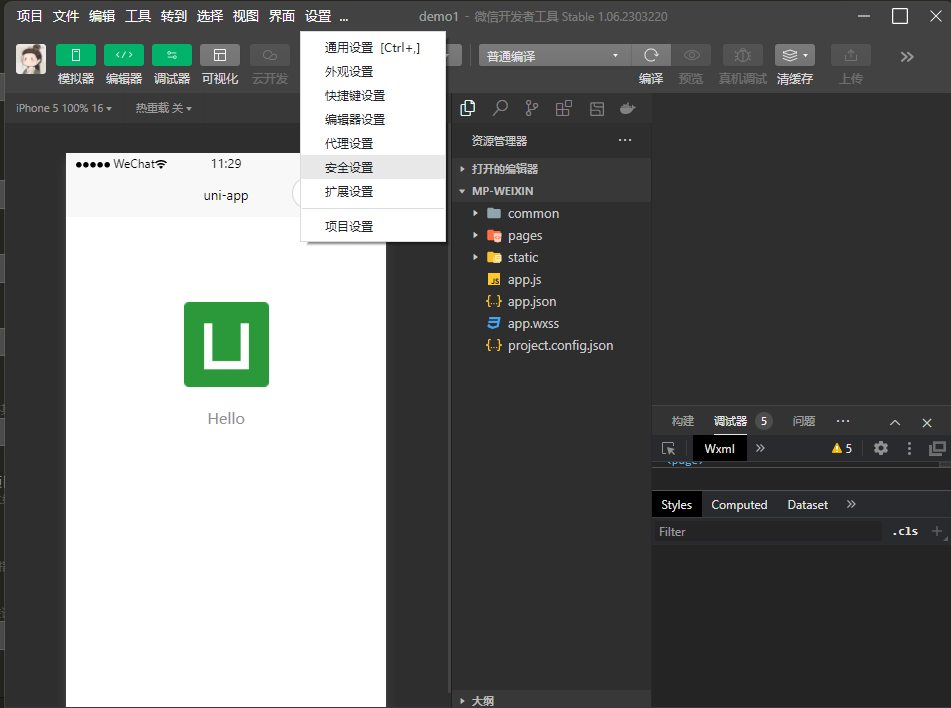This screenshot has height=708, width=951.
Task: Select 代理设置 menu entry
Action: 373,143
